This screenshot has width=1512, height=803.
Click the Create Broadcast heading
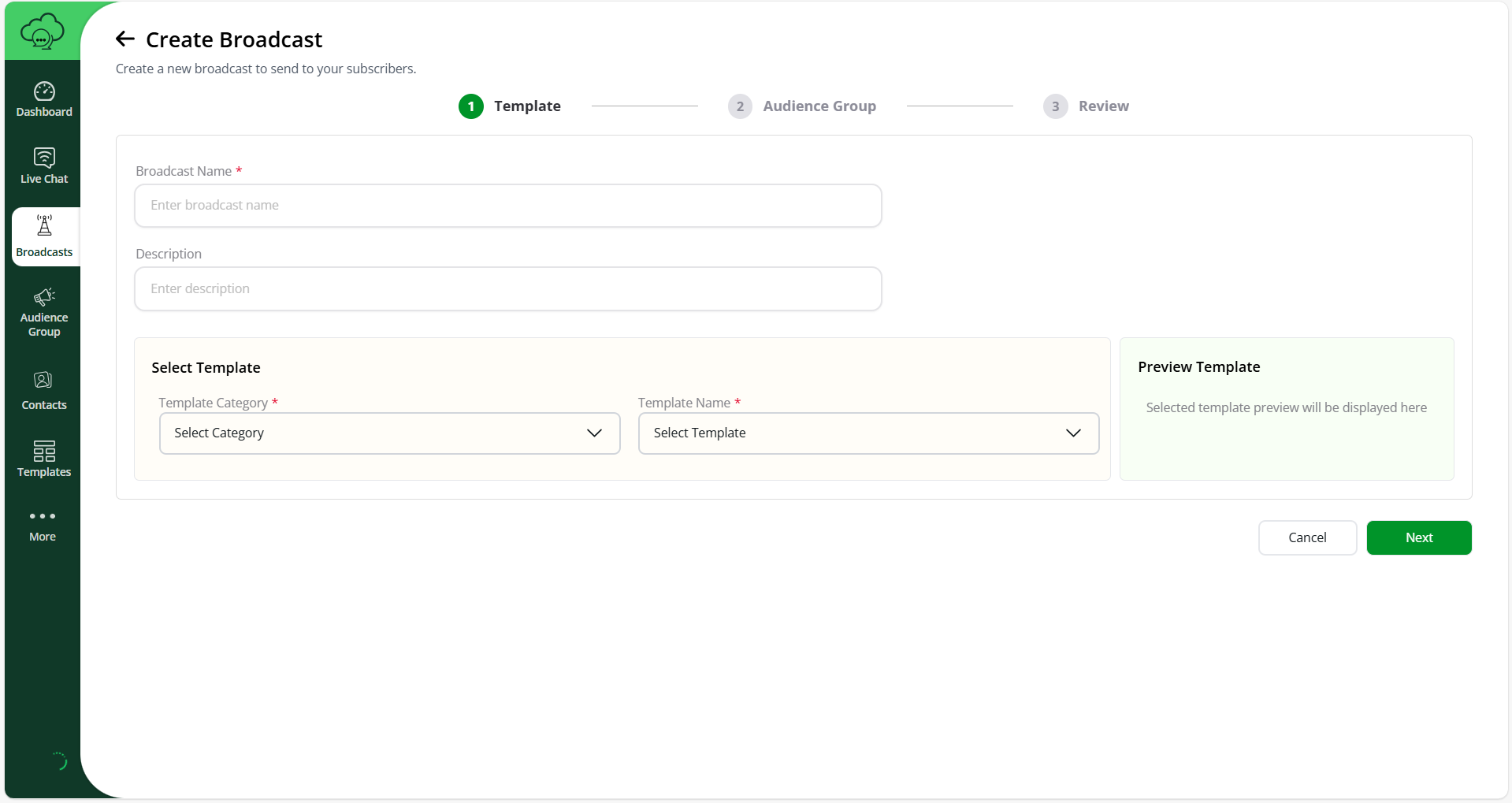(234, 39)
